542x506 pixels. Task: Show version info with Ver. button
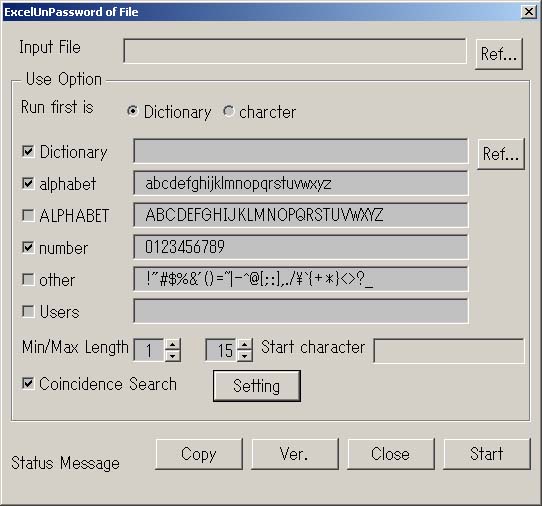pos(295,454)
